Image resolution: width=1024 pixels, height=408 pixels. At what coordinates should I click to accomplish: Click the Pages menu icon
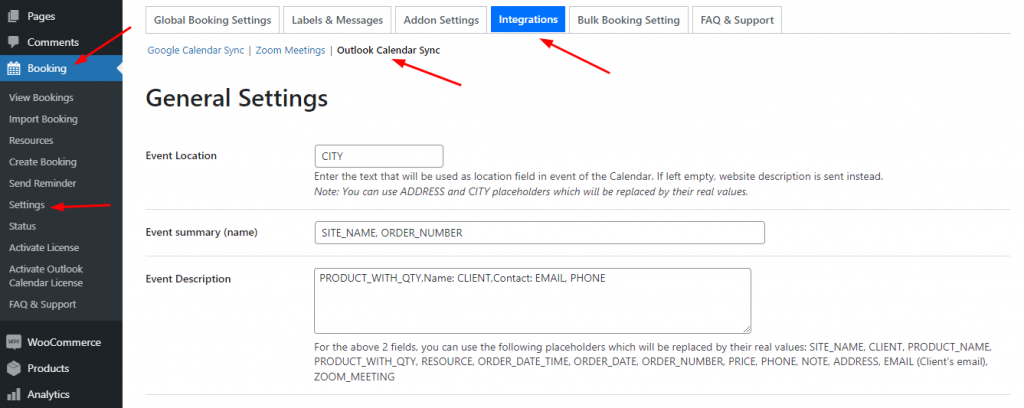pos(13,16)
